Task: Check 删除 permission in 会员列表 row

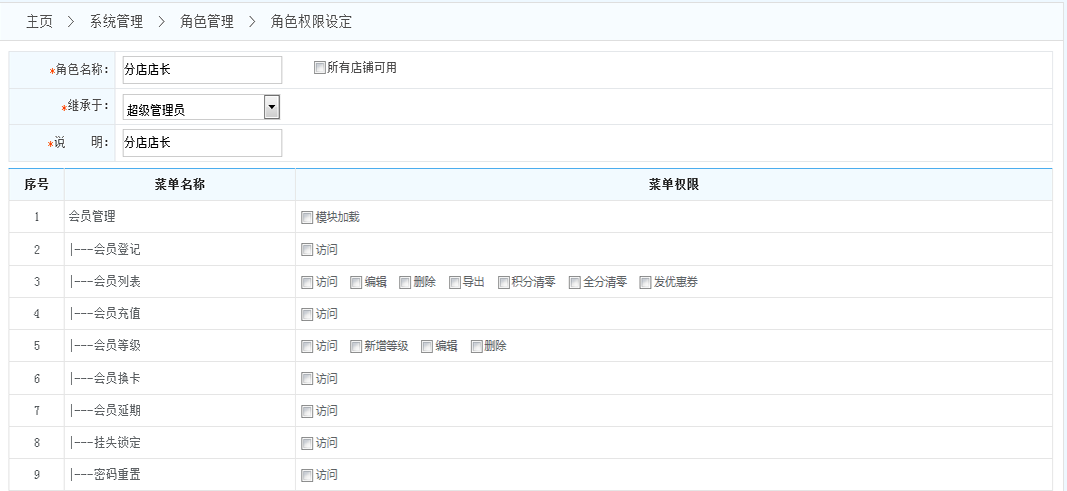Action: pos(405,282)
